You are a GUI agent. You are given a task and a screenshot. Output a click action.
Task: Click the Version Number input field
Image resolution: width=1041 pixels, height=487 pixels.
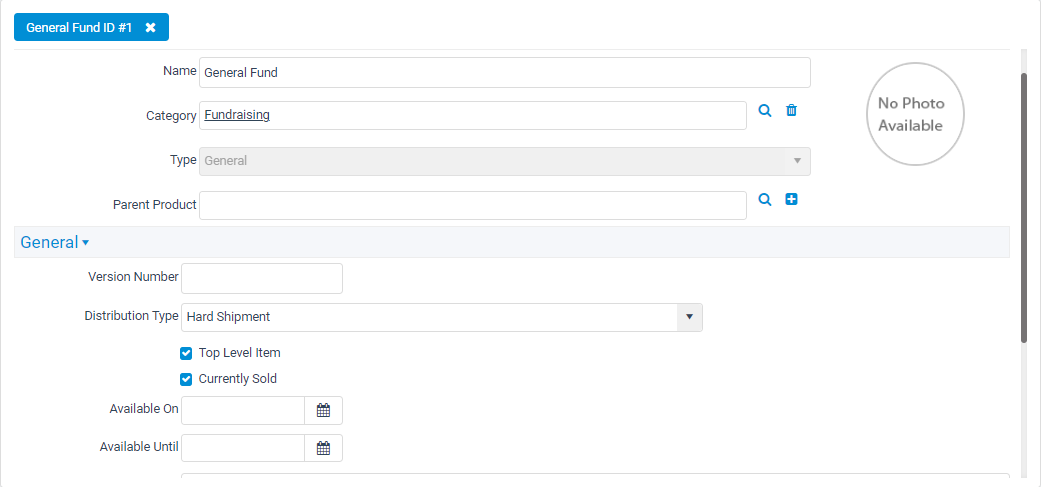coord(262,278)
